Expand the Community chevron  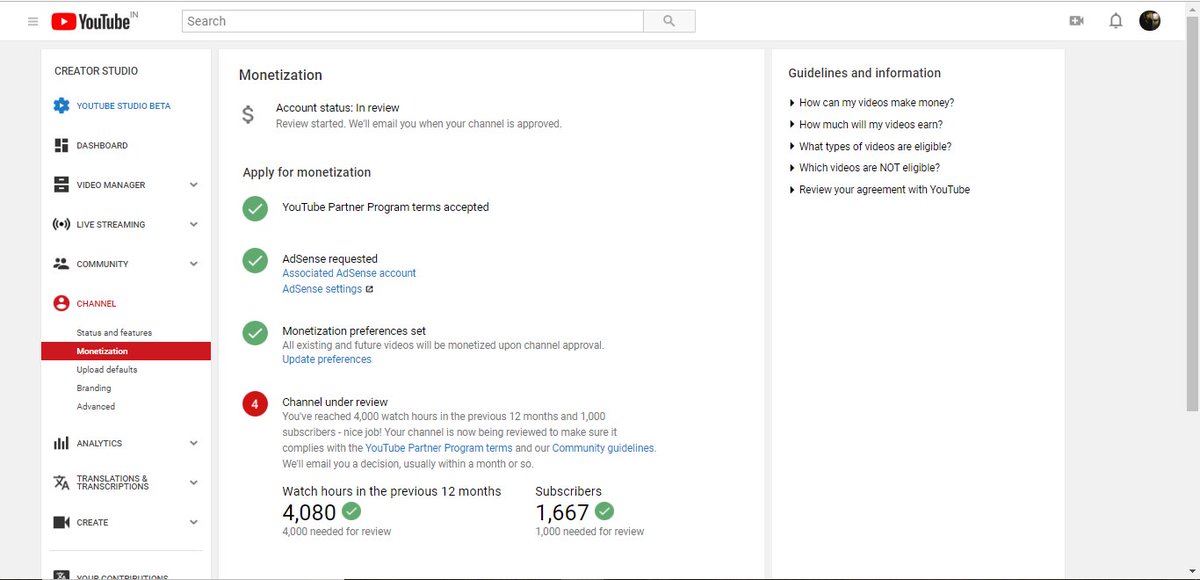193,264
